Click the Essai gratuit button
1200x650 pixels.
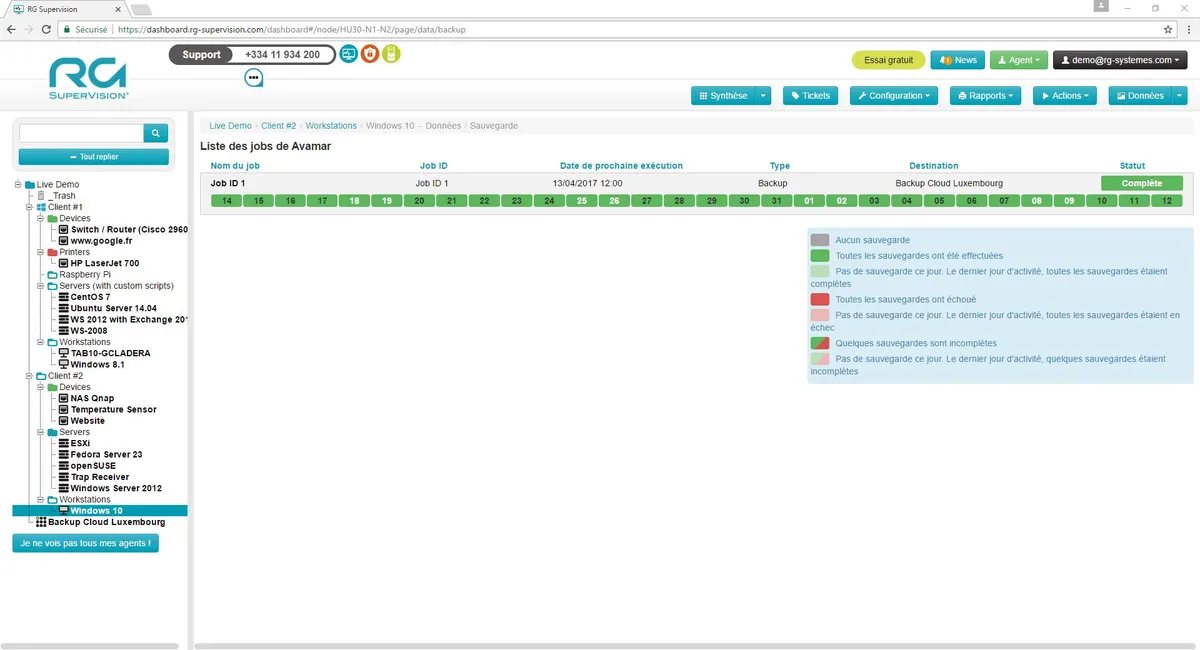click(888, 60)
